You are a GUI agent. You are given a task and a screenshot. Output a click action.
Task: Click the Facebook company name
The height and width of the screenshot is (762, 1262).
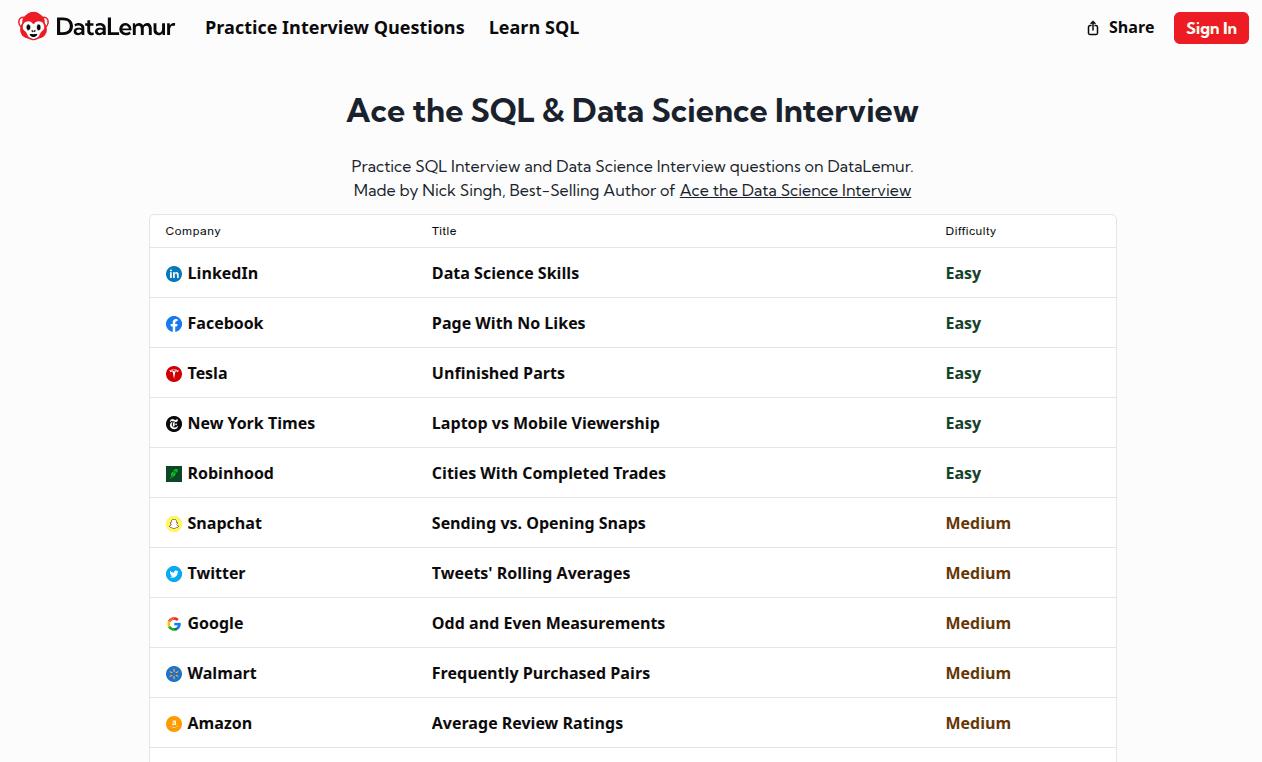226,323
